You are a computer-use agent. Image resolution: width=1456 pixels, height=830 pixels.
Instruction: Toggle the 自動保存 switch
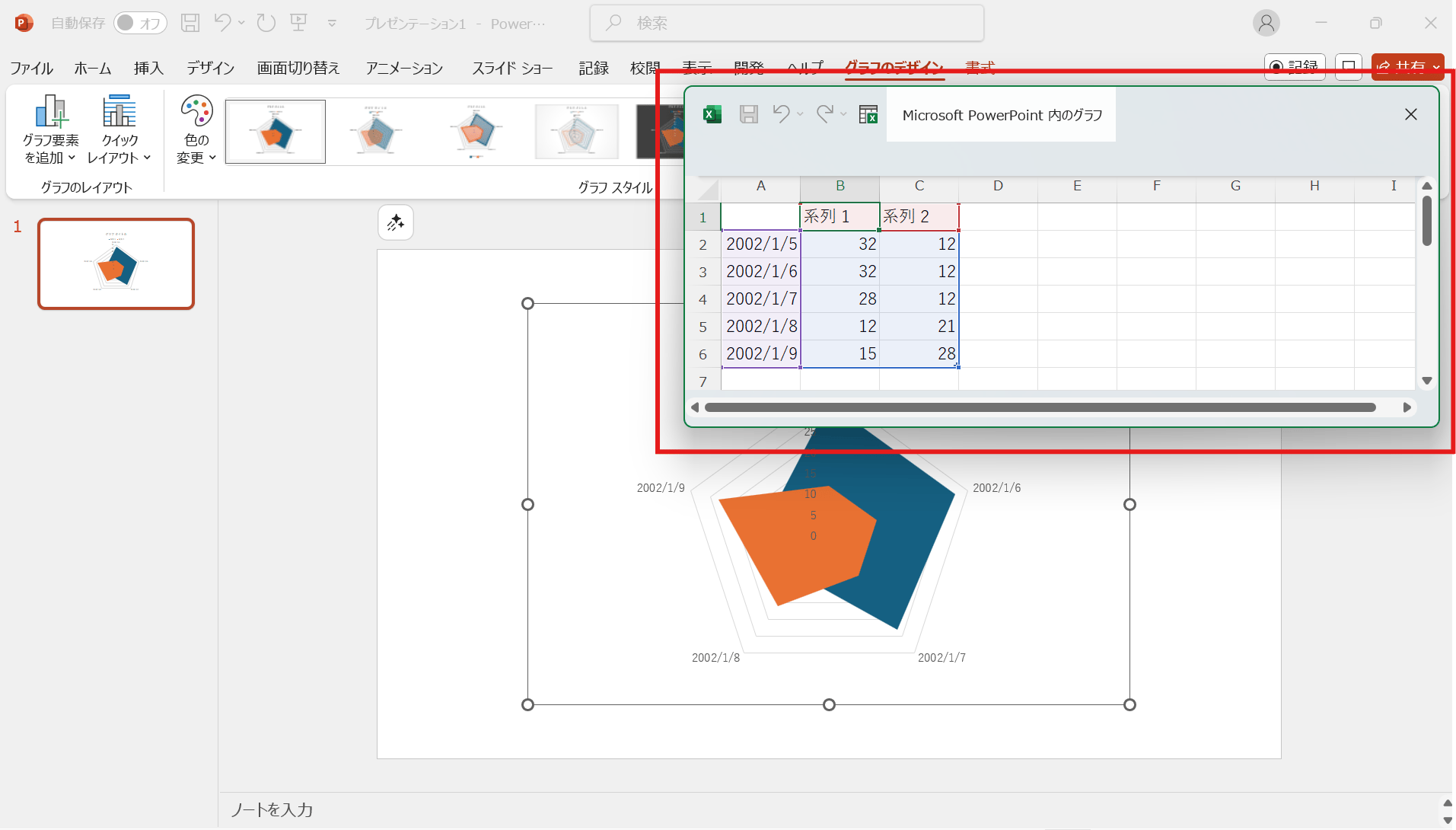click(140, 24)
